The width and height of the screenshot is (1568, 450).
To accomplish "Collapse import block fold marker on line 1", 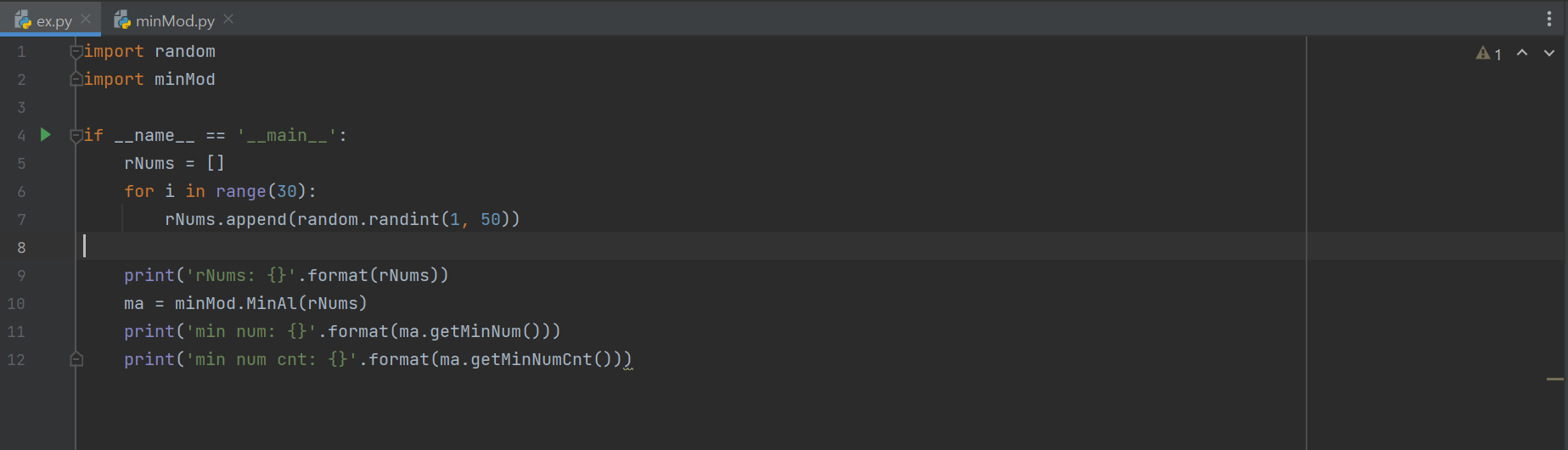I will pyautogui.click(x=76, y=52).
